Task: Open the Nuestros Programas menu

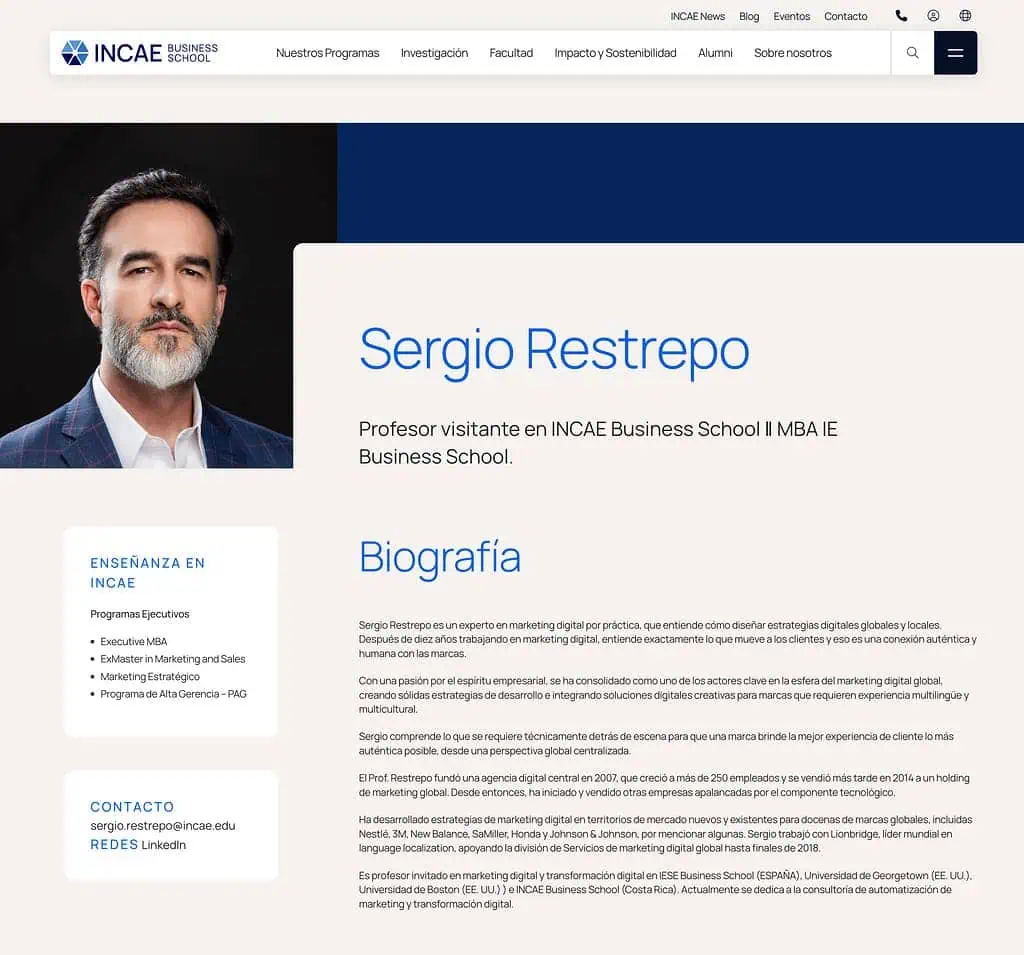Action: [327, 53]
